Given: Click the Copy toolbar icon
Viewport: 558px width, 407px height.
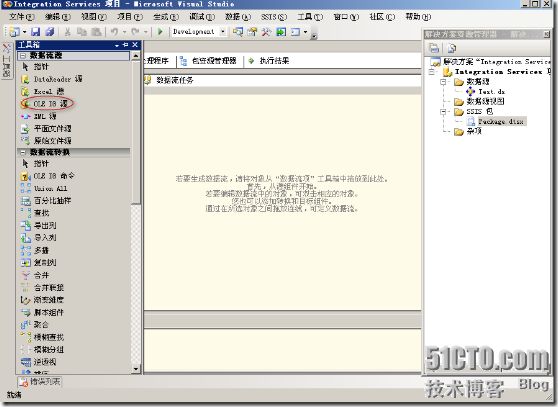Looking at the screenshot, I should click(82, 32).
